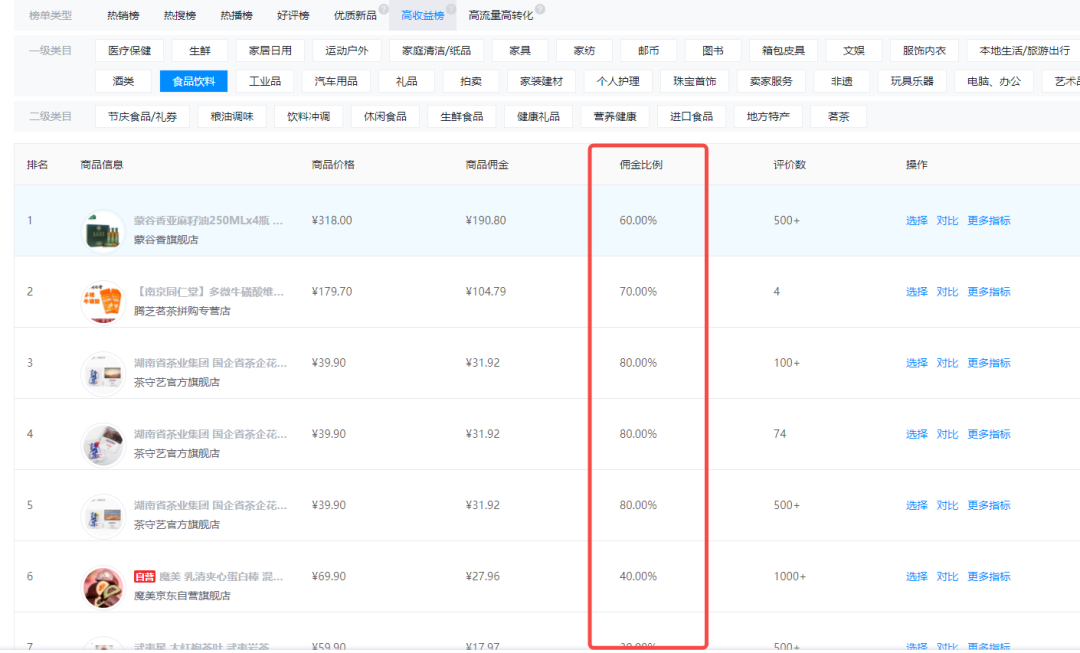The width and height of the screenshot is (1080, 653).
Task: Open thumbnail of rank 2 南京同仁堂 product
Action: (103, 301)
